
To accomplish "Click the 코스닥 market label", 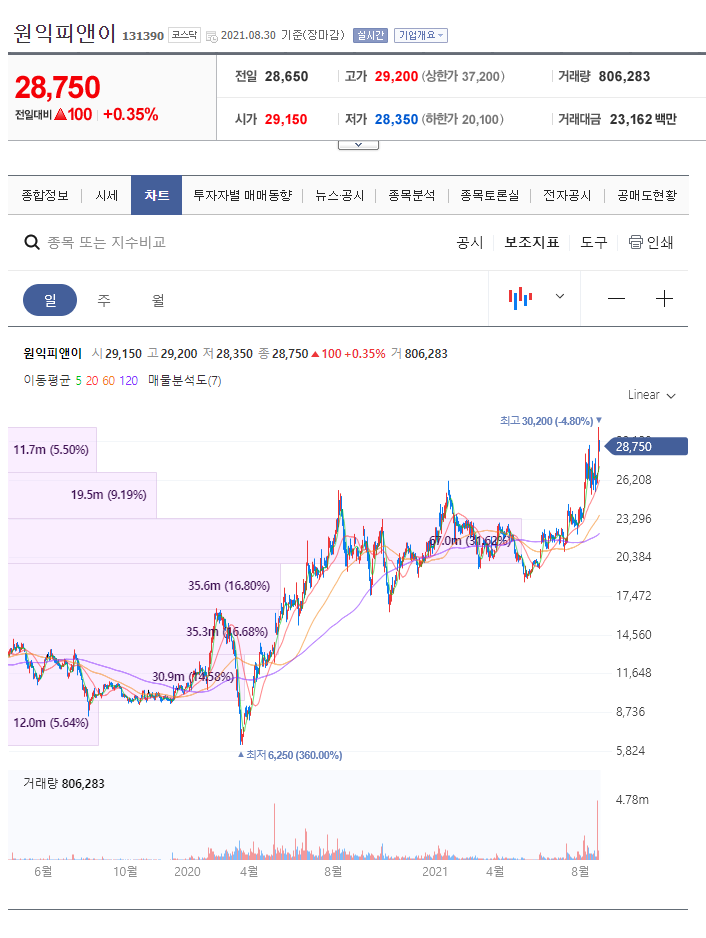I will coord(184,35).
